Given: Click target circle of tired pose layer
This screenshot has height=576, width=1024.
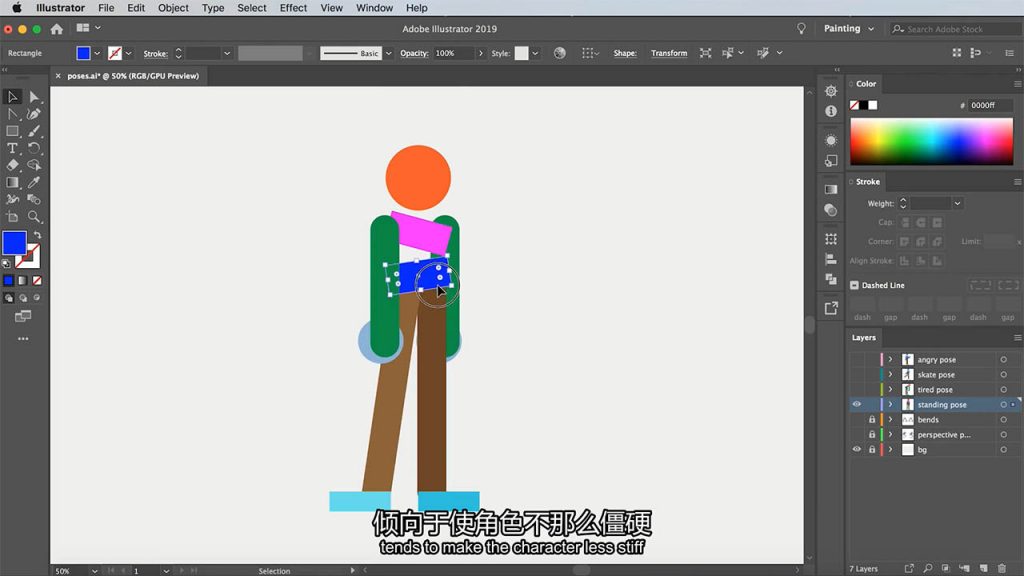Looking at the screenshot, I should (1003, 389).
